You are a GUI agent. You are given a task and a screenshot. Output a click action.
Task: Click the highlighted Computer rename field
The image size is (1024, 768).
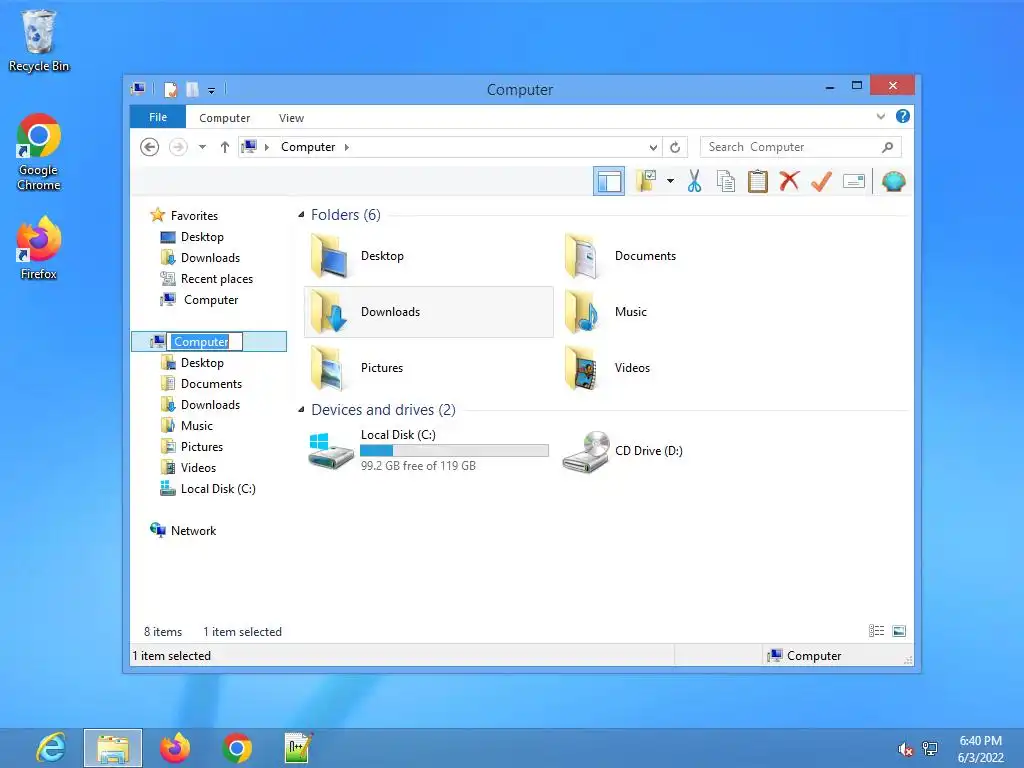[206, 342]
